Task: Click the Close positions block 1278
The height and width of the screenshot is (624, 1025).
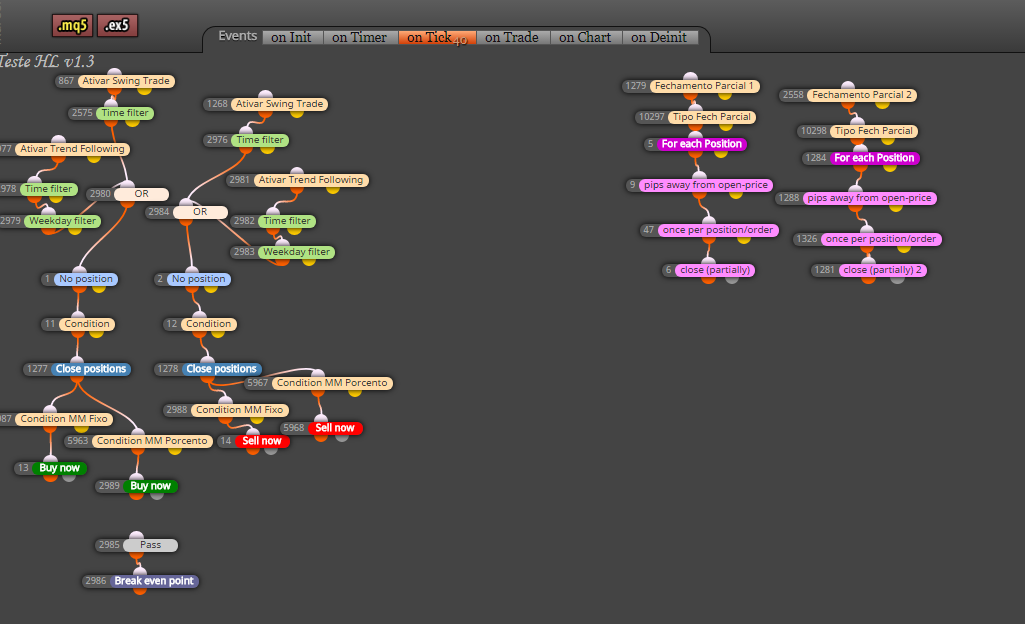Action: (x=221, y=369)
